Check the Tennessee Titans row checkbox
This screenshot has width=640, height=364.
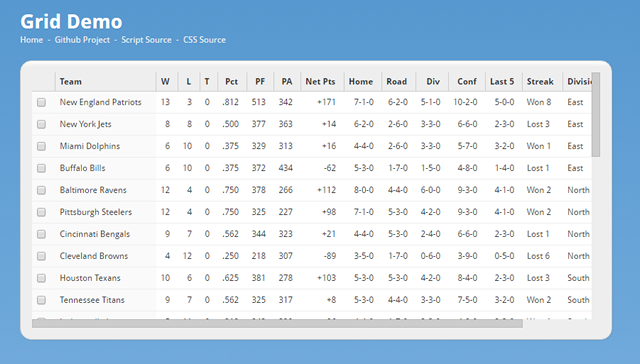point(41,301)
